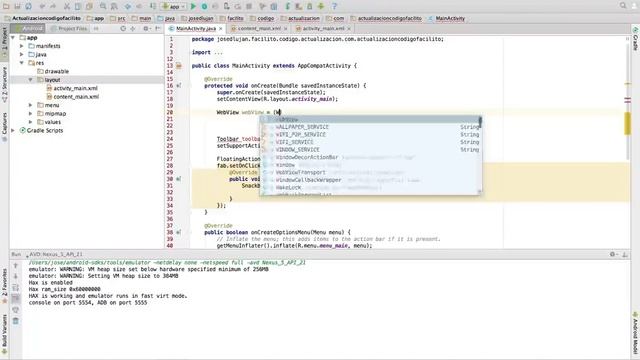Click the Cut scissors icon
This screenshot has width=640, height=360.
[67, 6]
